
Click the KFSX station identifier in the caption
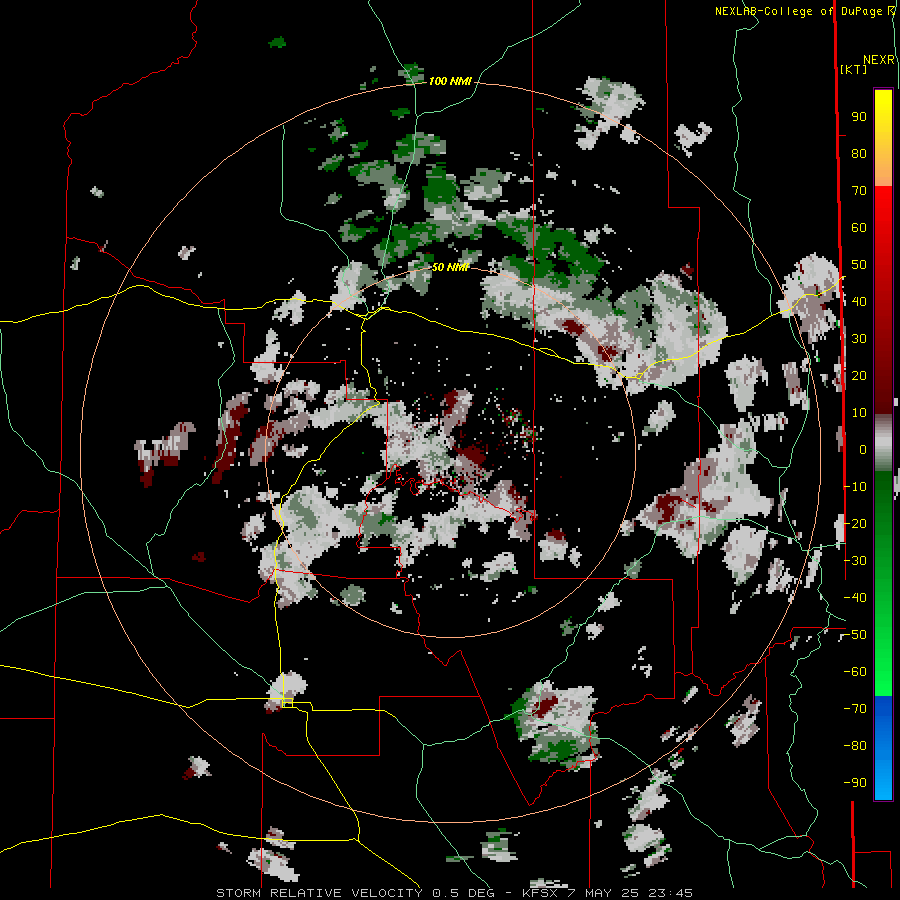(541, 893)
